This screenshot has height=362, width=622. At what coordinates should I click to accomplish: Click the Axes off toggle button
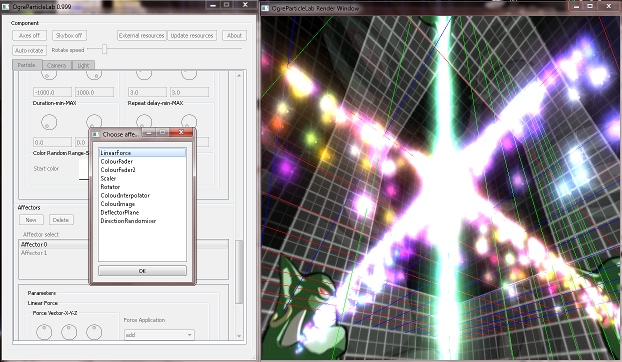coord(29,36)
